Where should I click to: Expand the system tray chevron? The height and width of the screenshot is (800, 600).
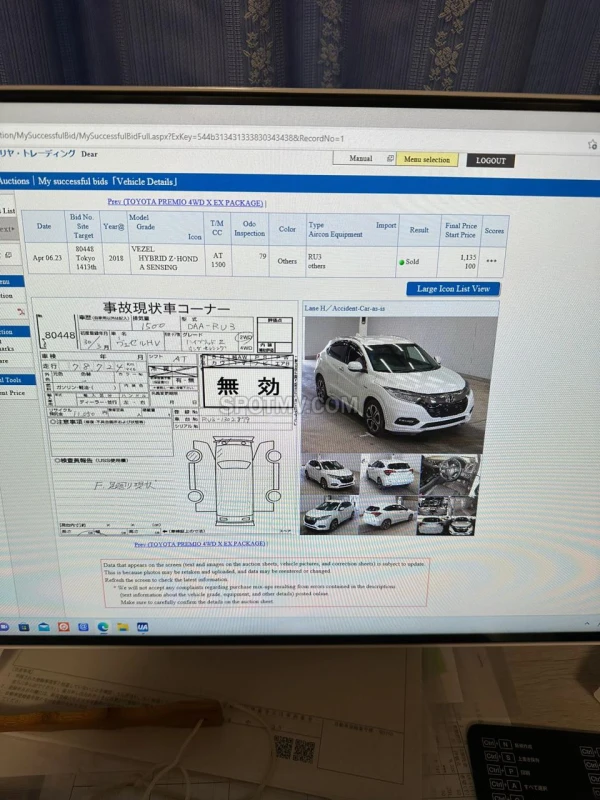coord(587,624)
